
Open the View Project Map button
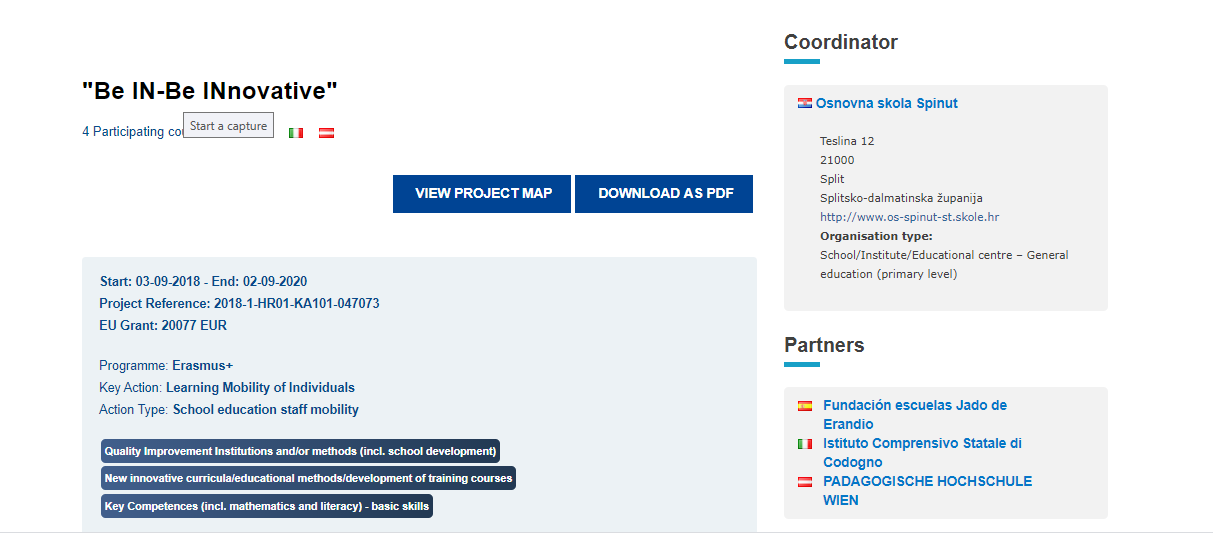[483, 194]
